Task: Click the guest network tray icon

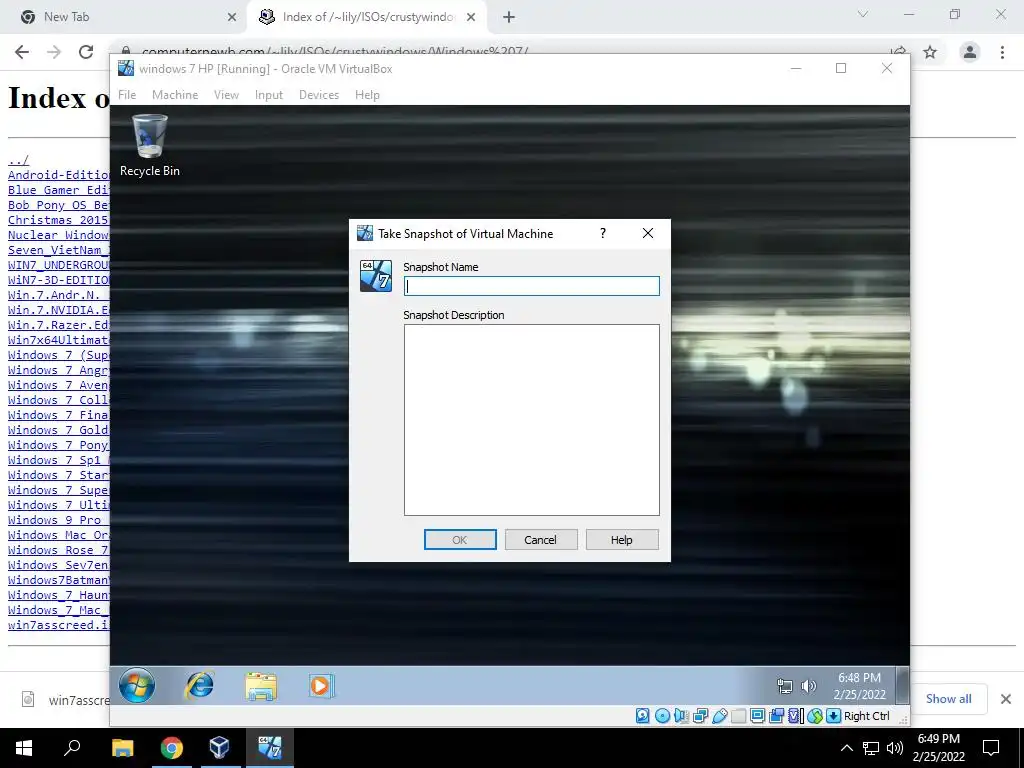Action: (784, 686)
